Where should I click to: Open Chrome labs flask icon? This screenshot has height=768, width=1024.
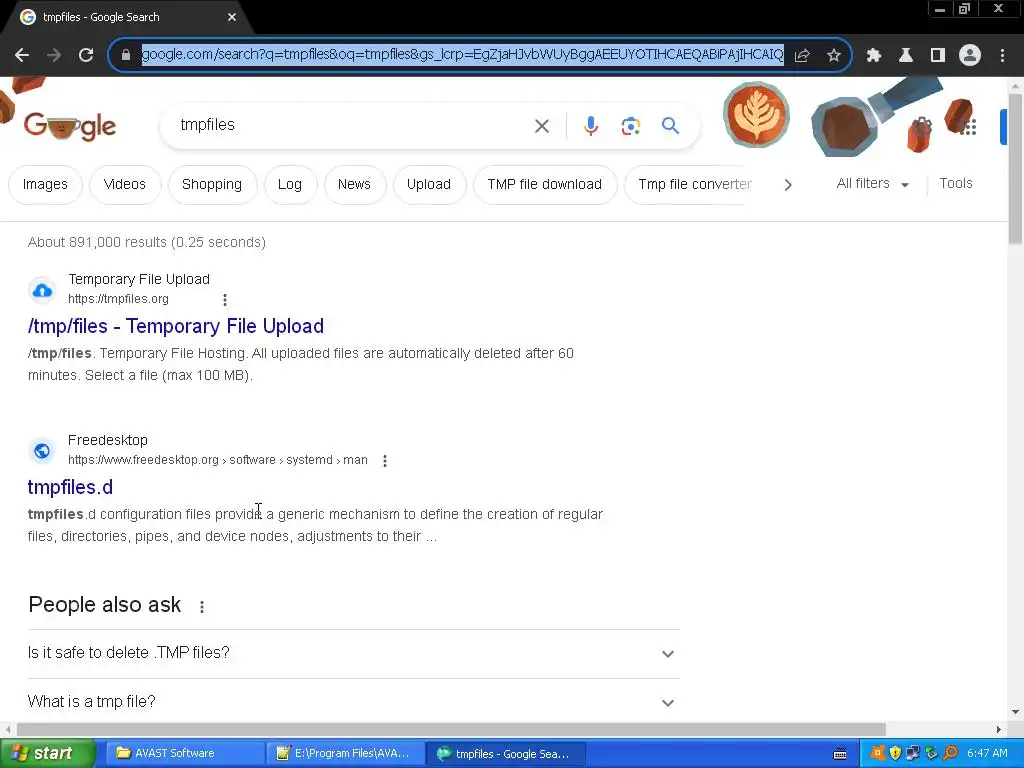pos(906,55)
